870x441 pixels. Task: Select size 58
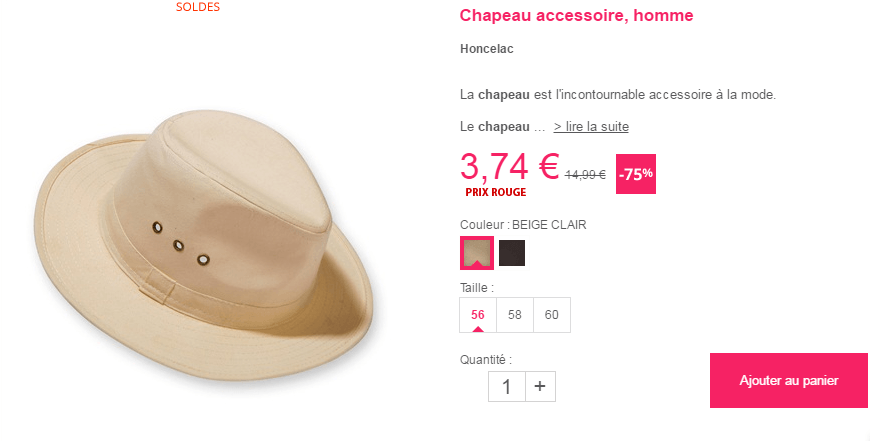[515, 315]
